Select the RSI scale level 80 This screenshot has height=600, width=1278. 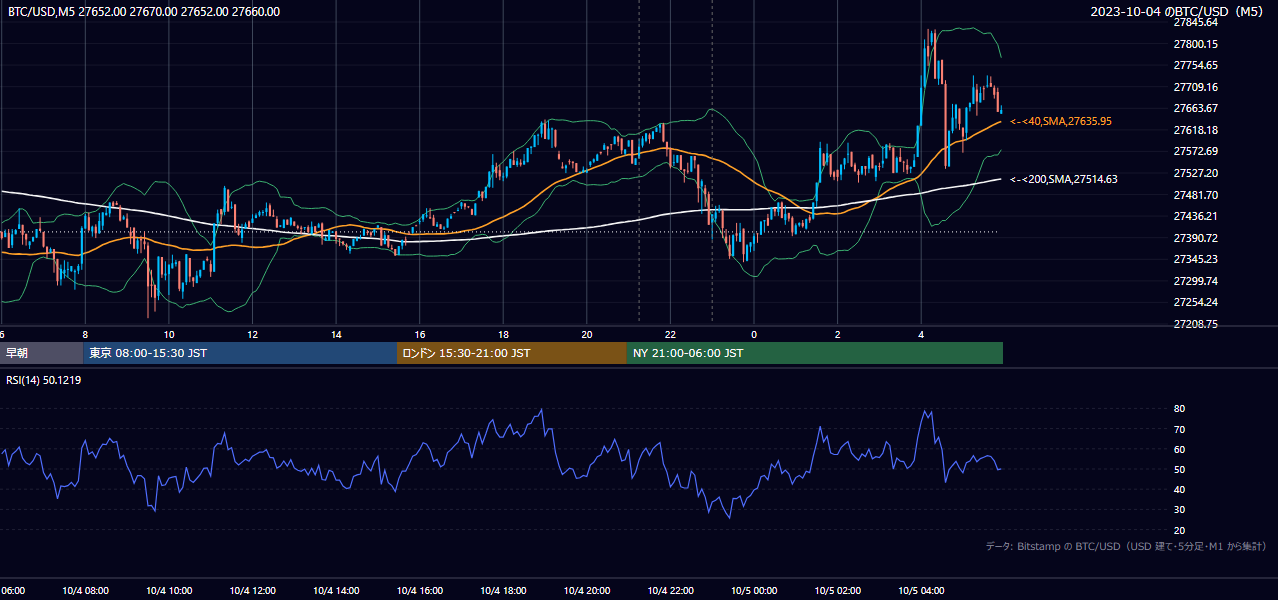click(1179, 409)
